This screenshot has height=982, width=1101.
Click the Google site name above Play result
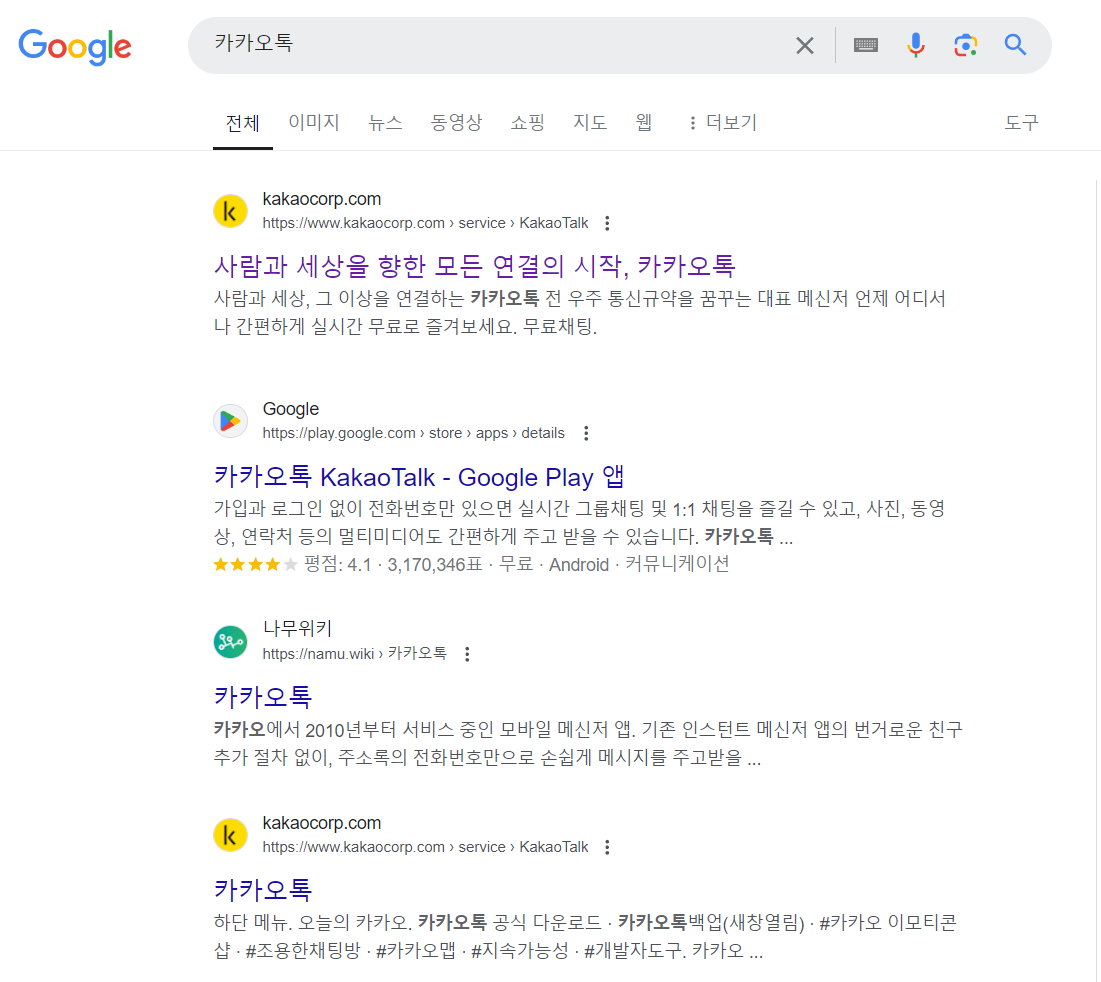291,409
